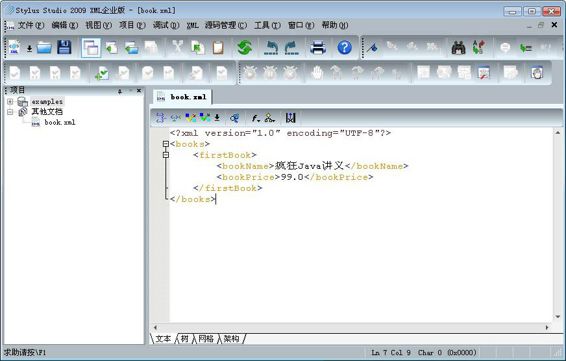Open a file with the folder icon

44,48
